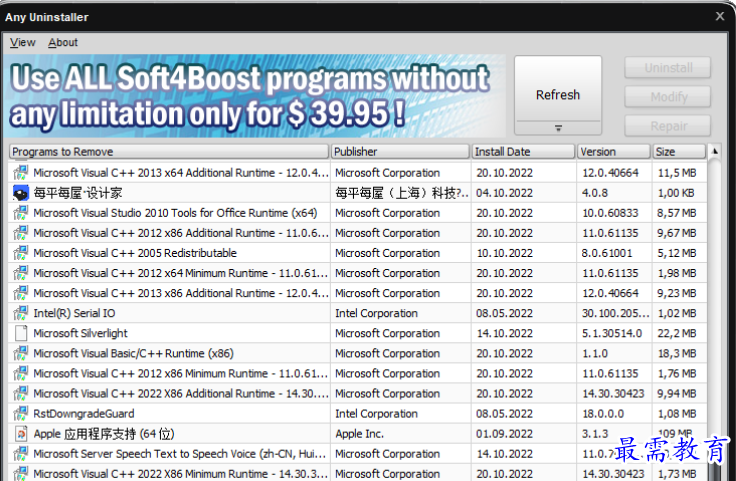The width and height of the screenshot is (736, 481).
Task: Click the Apple 应用程序支持 (64 位) icon
Action: [x=21, y=434]
